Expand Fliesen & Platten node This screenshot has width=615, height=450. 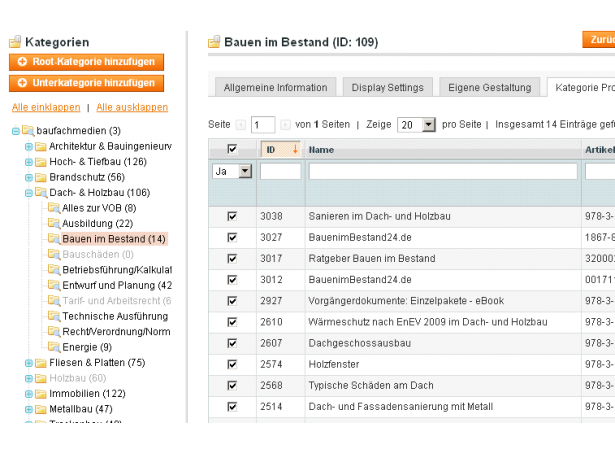click(29, 363)
